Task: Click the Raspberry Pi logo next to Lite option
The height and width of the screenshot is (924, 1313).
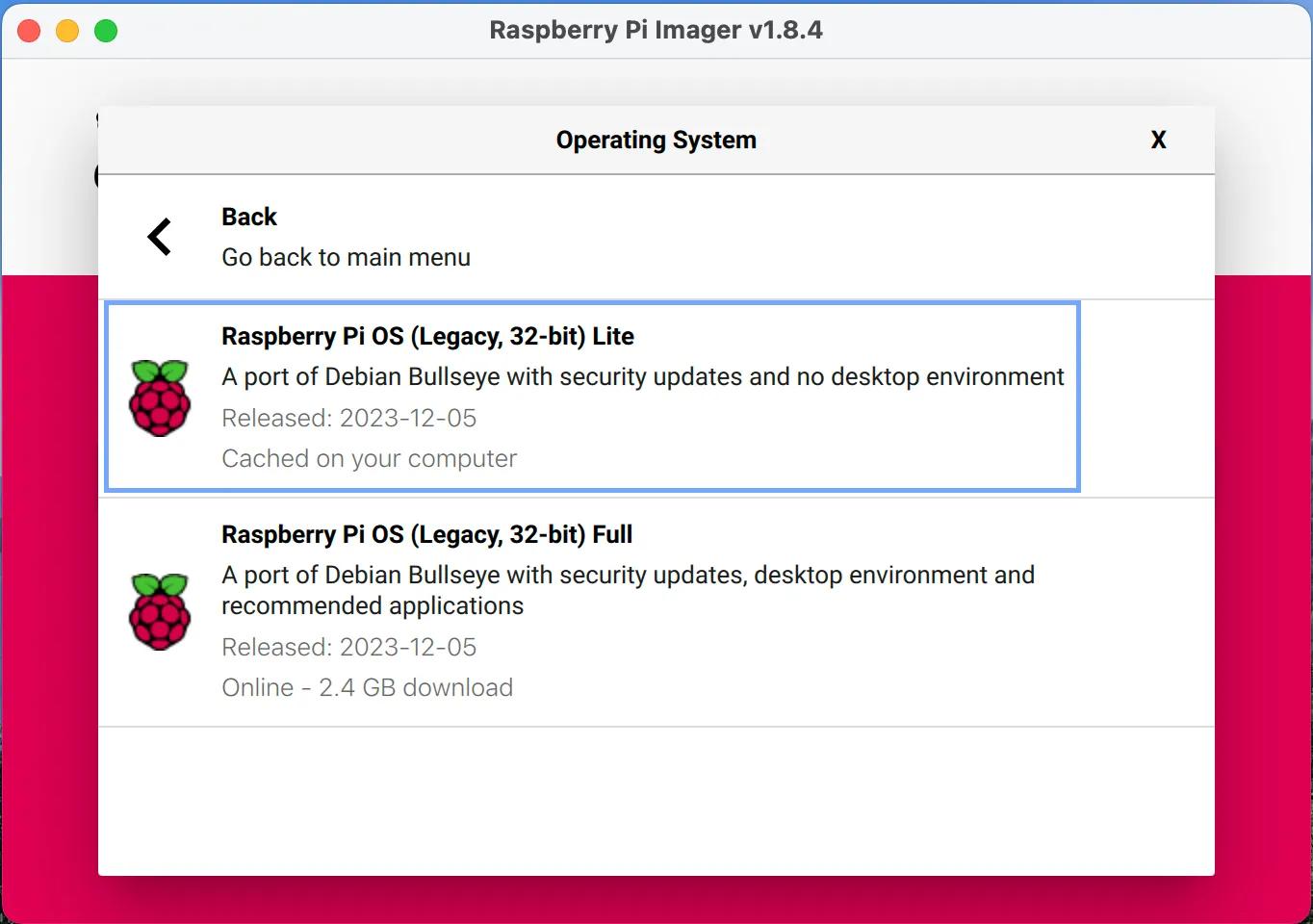Action: [x=160, y=397]
